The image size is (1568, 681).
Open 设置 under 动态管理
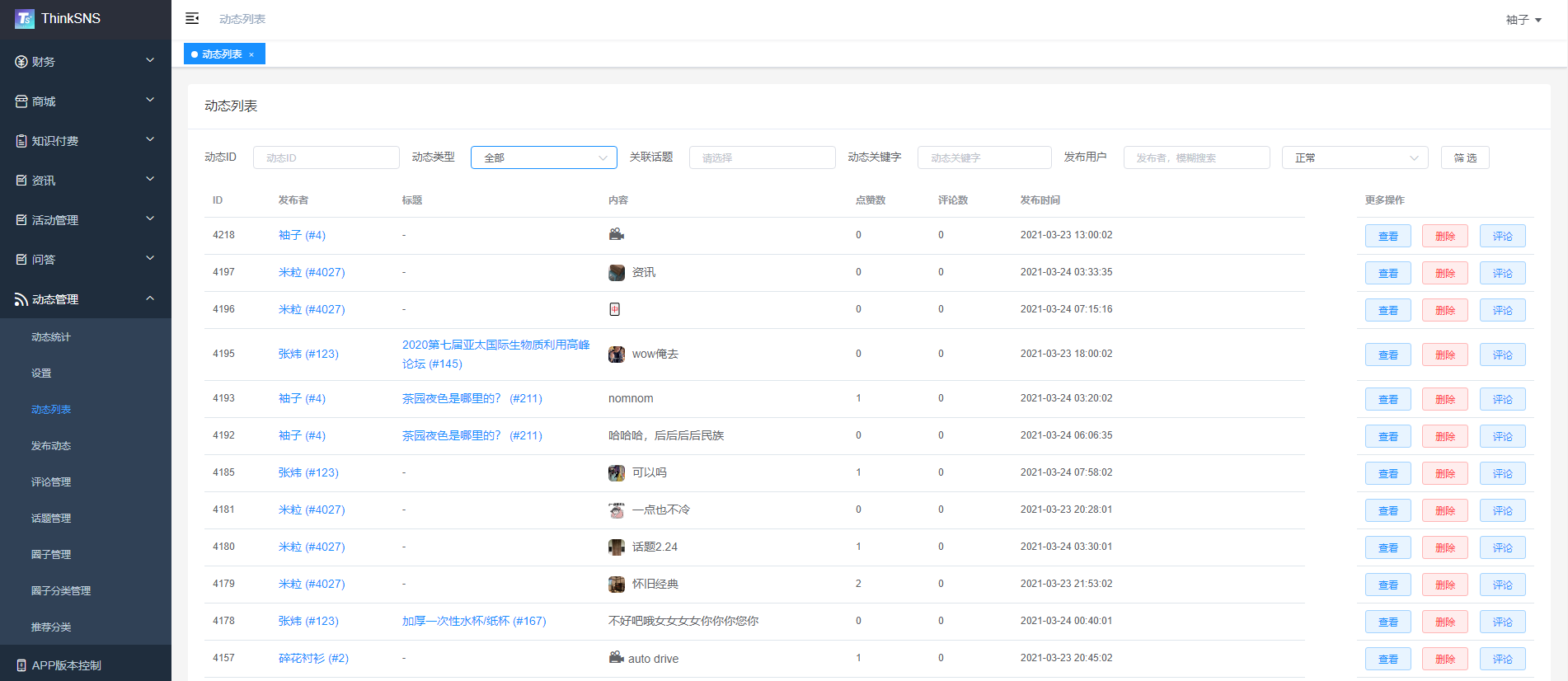point(41,373)
